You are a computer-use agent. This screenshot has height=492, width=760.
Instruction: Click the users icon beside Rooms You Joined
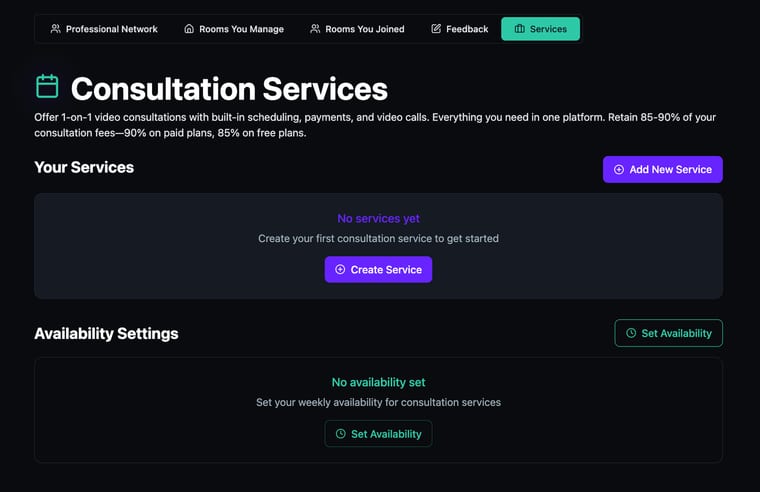(315, 29)
